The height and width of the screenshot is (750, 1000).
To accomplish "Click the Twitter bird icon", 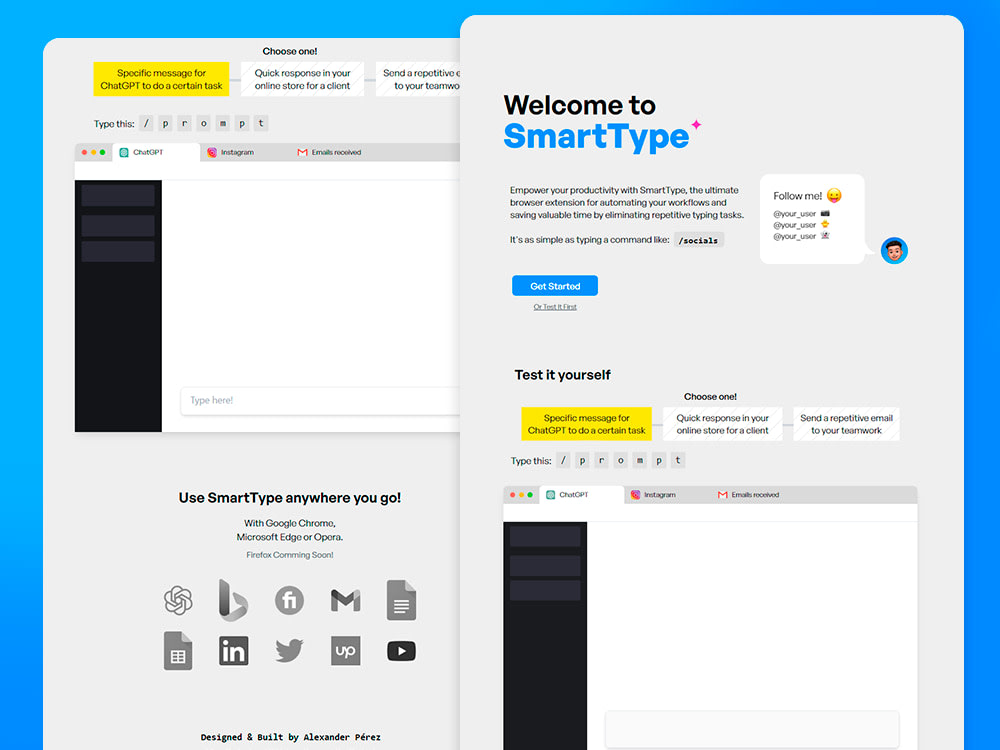I will tap(289, 651).
